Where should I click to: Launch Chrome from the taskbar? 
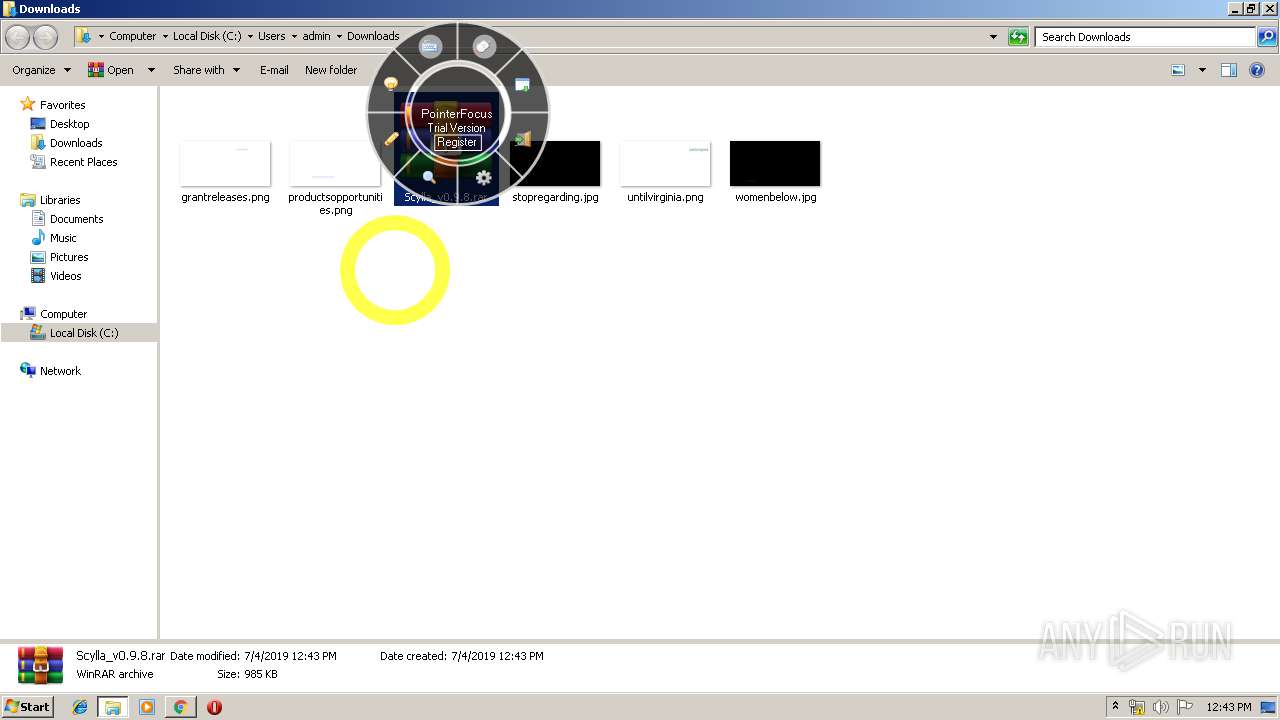click(x=180, y=707)
